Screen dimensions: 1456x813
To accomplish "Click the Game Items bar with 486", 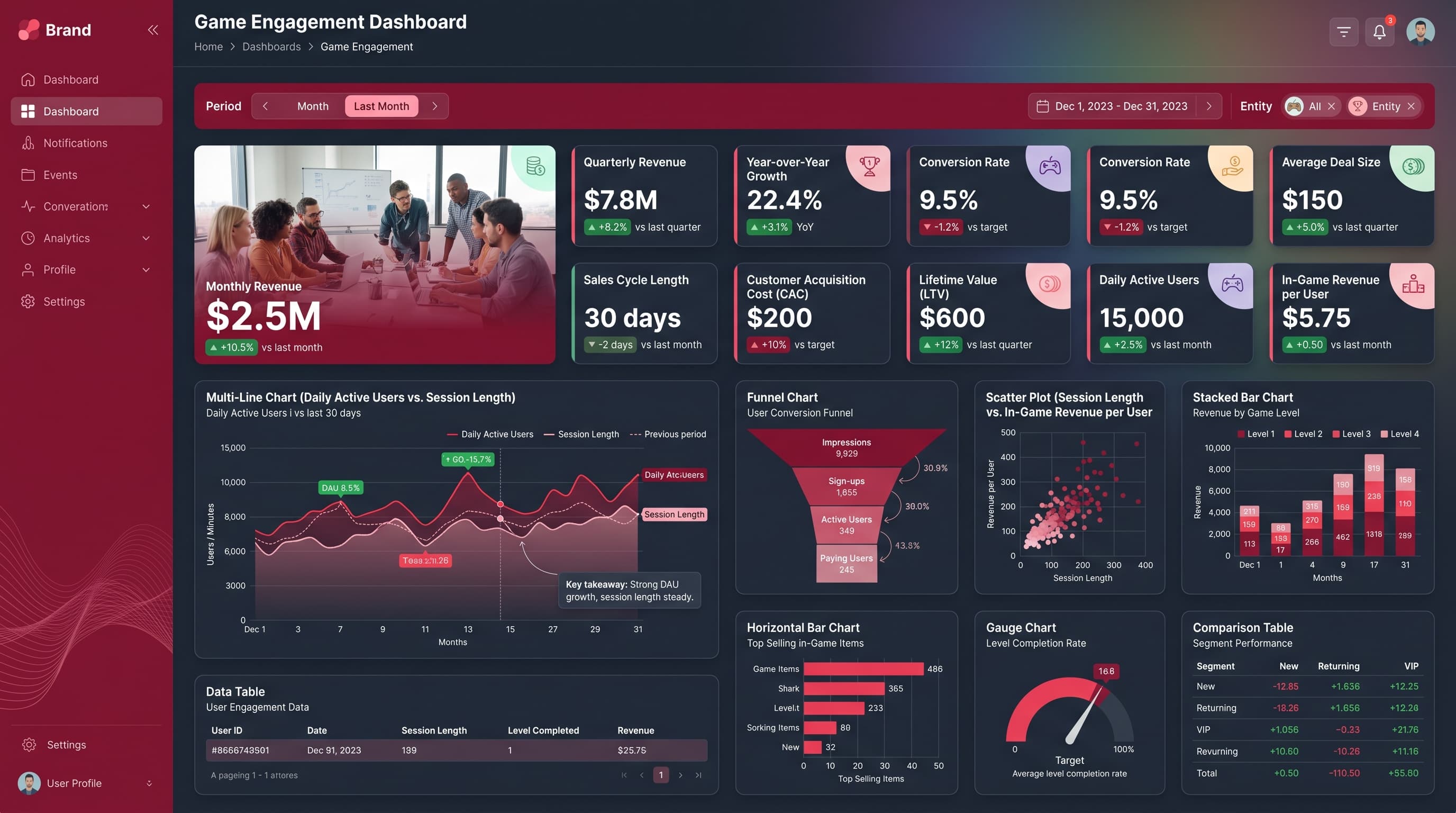I will [863, 669].
